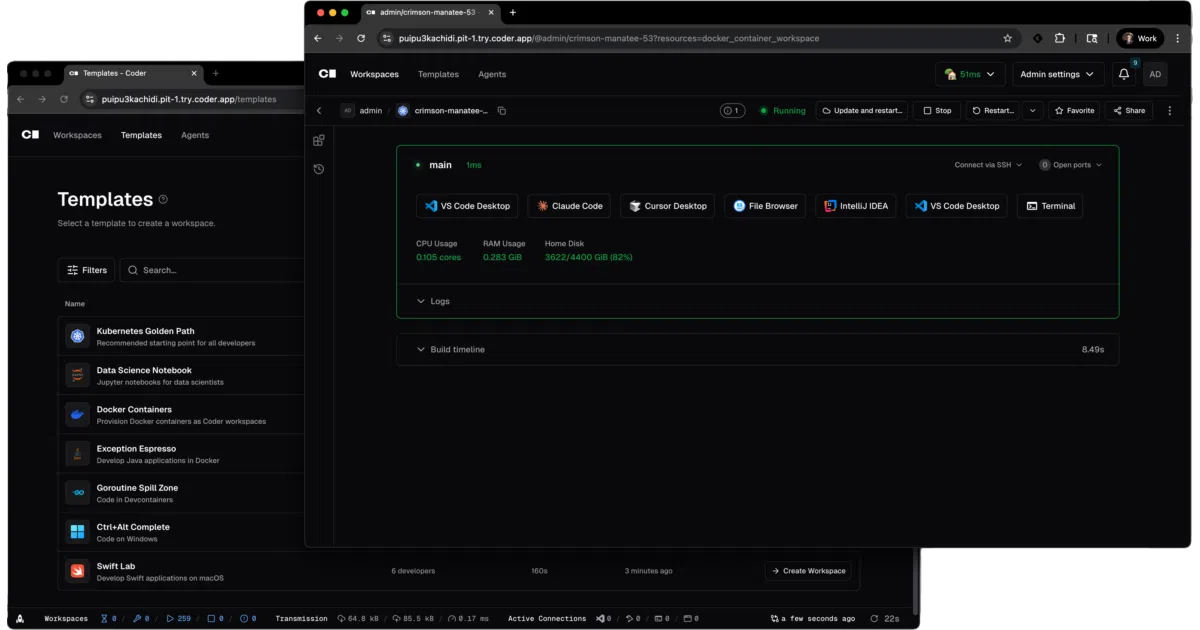Click Templates help question mark icon
Viewport: 1200px width, 630px height.
click(x=163, y=199)
